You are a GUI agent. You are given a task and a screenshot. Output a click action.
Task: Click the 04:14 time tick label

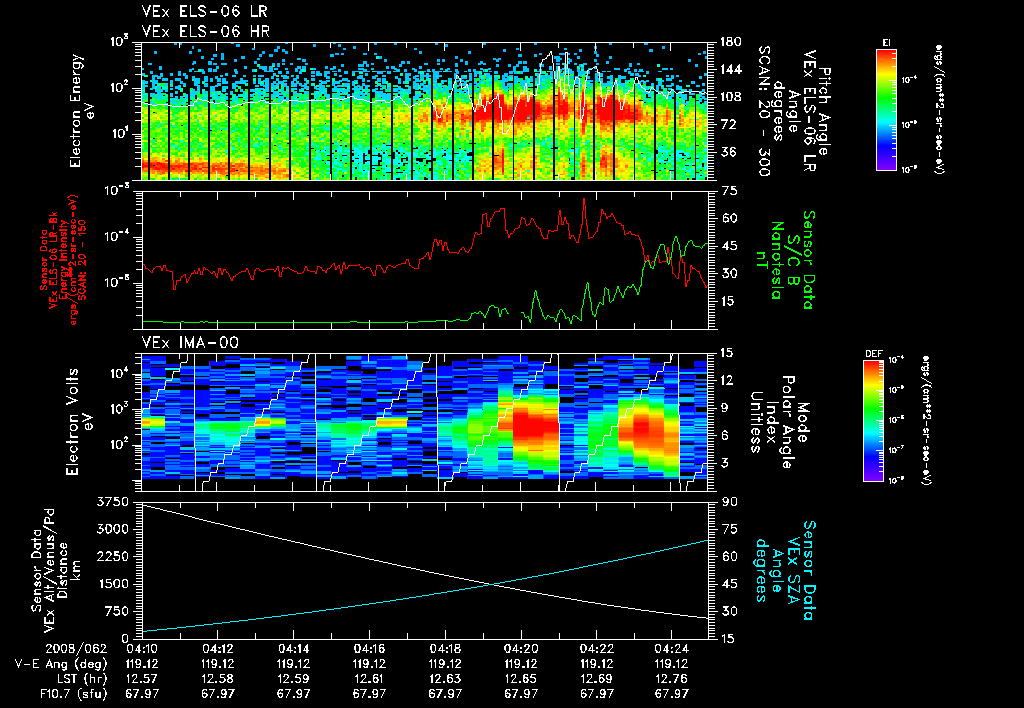(x=293, y=649)
